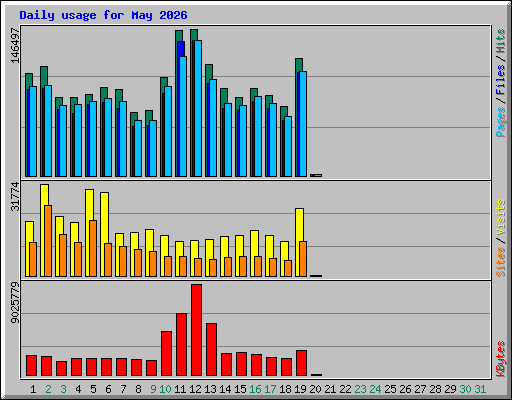Click day label 18
Screen dimensions: 512x400
[285, 389]
